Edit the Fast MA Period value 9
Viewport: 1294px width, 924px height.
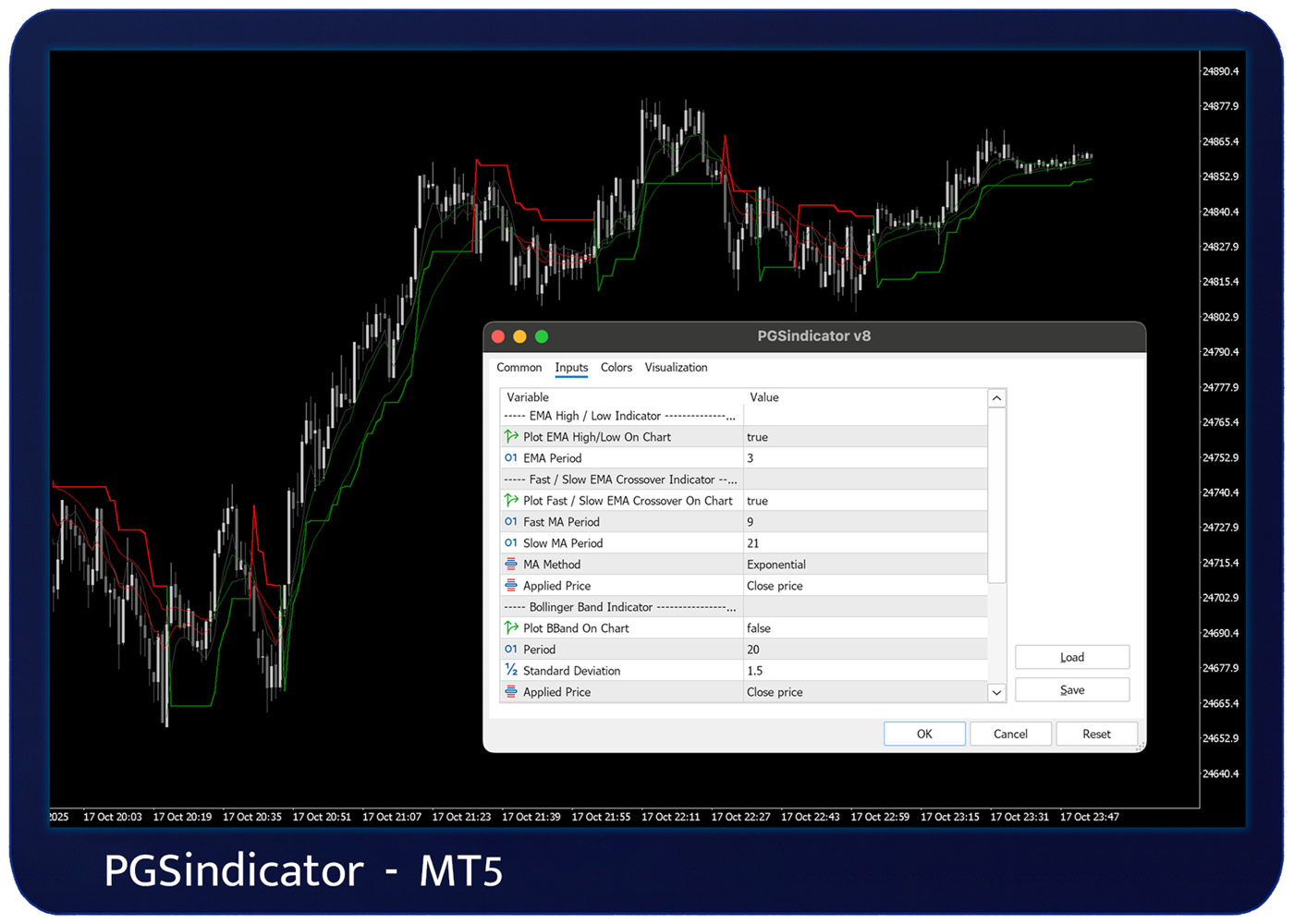click(x=865, y=522)
